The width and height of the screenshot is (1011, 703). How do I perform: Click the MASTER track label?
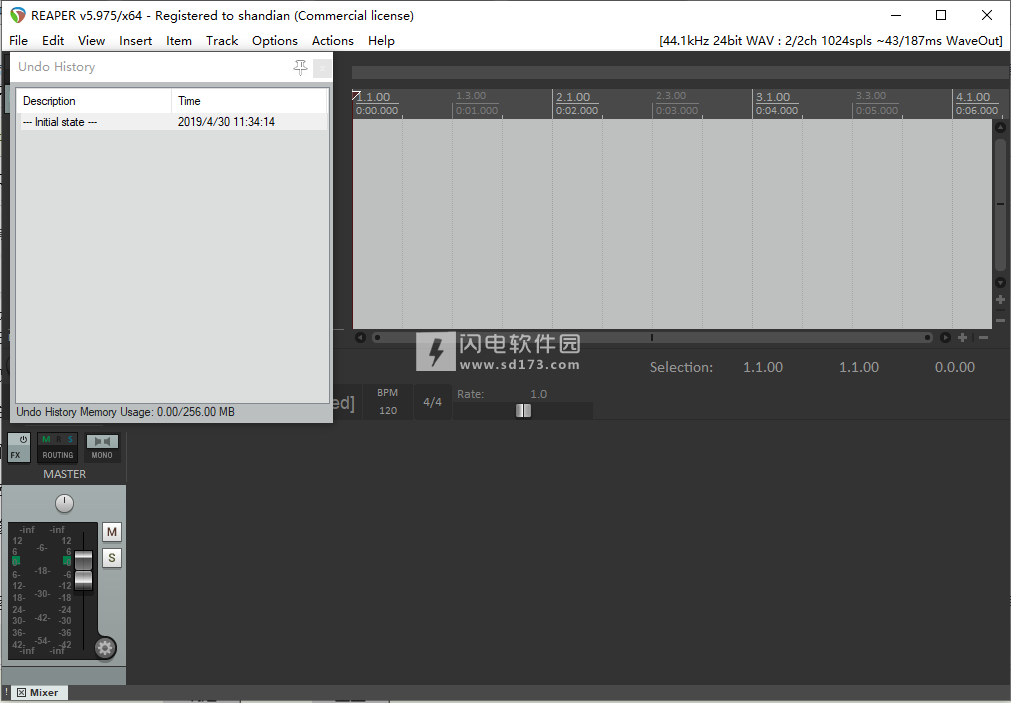pos(64,474)
